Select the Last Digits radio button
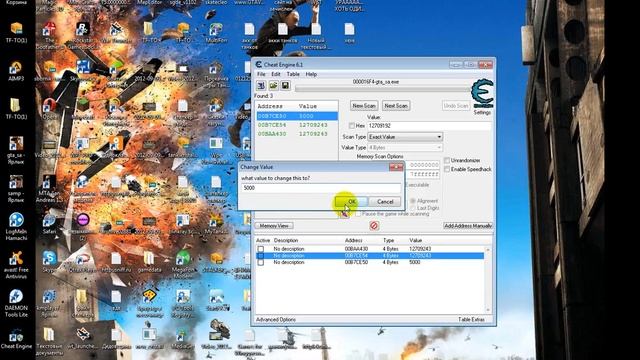Image resolution: width=640 pixels, height=360 pixels. (413, 208)
